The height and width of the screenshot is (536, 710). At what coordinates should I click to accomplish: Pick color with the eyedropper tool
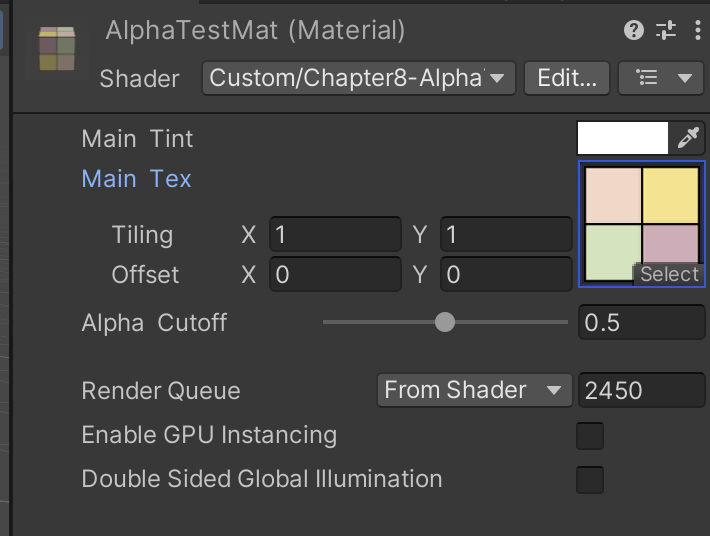point(689,138)
